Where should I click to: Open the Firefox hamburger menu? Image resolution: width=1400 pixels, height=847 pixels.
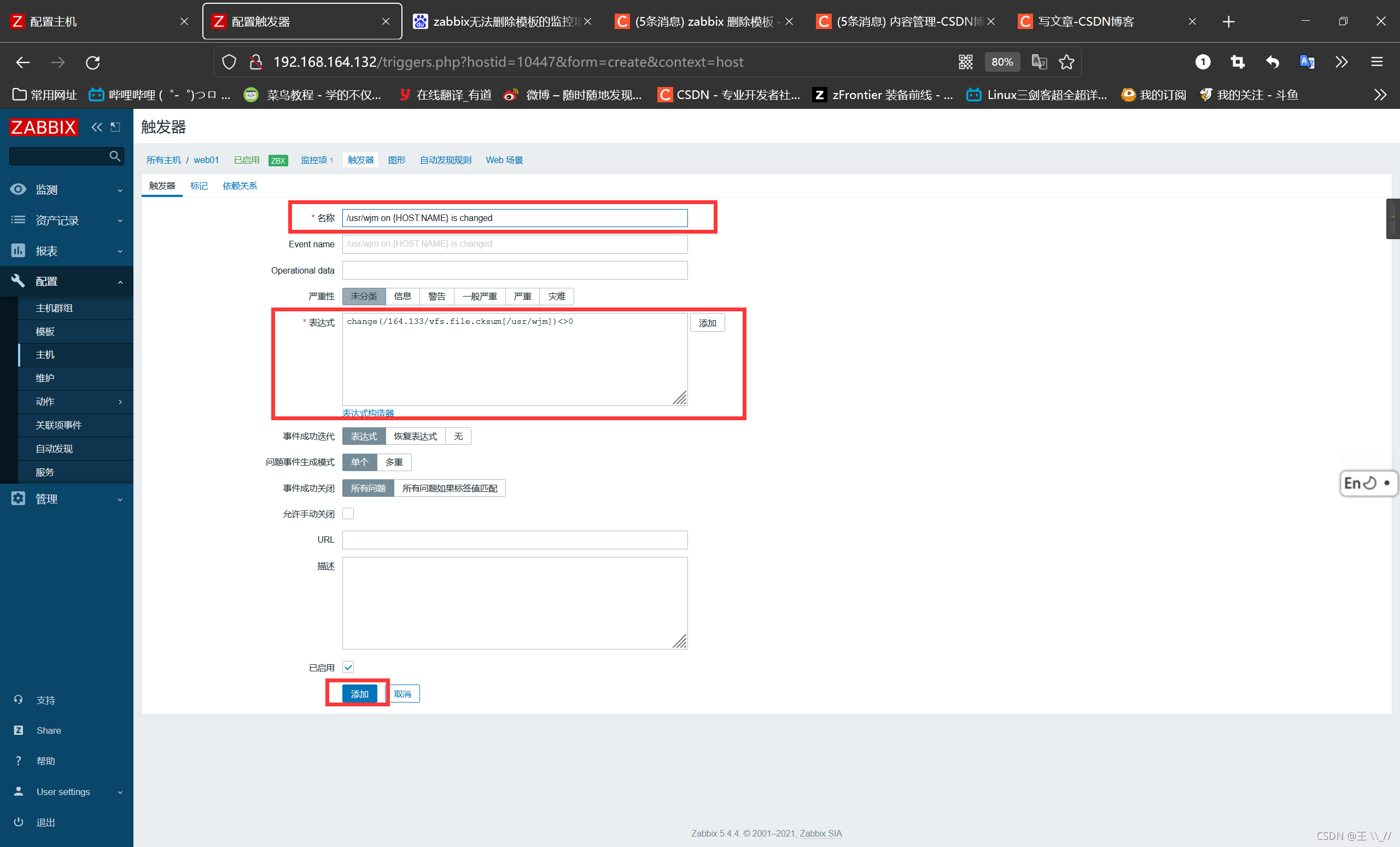[1376, 62]
